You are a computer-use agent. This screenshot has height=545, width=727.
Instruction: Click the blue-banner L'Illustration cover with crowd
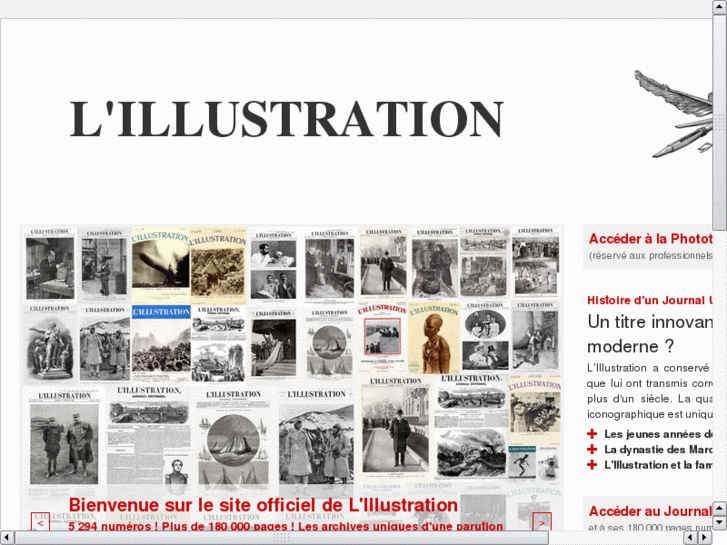pos(161,344)
